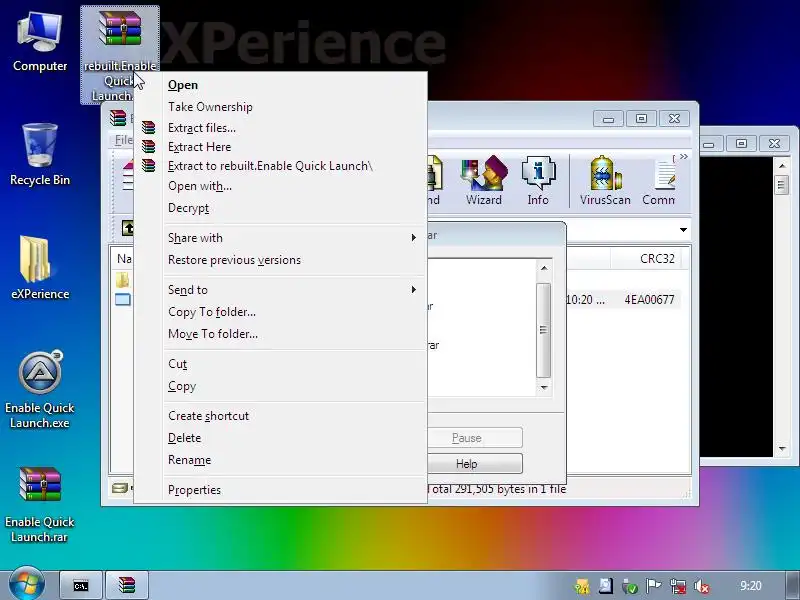Click the taskbar clock showing 9:20
The width and height of the screenshot is (800, 600).
[x=751, y=586]
